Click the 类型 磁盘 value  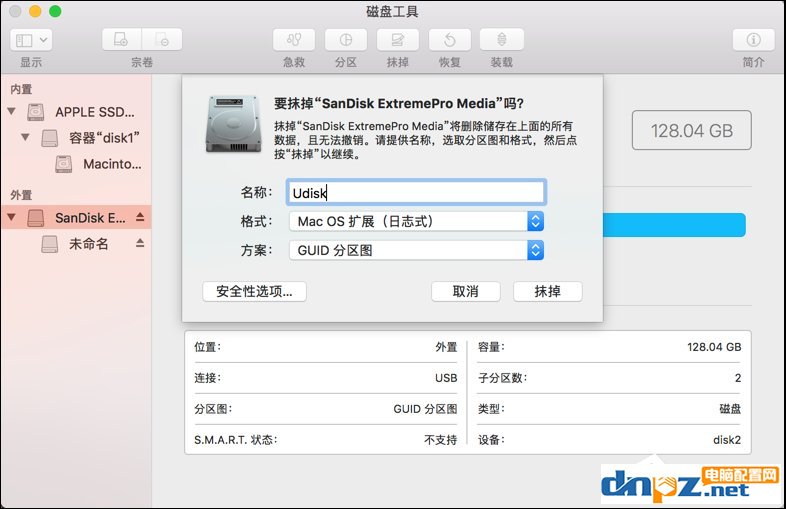tap(730, 409)
